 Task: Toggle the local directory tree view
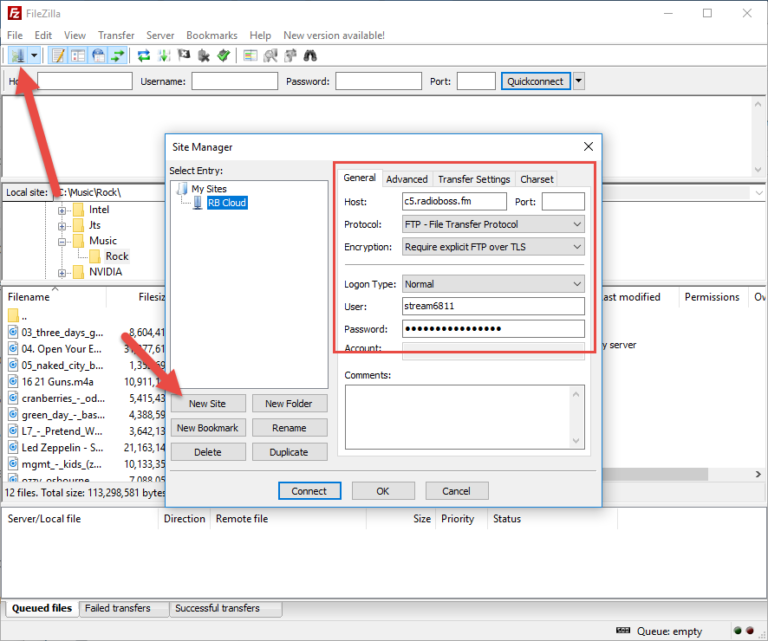[x=78, y=56]
